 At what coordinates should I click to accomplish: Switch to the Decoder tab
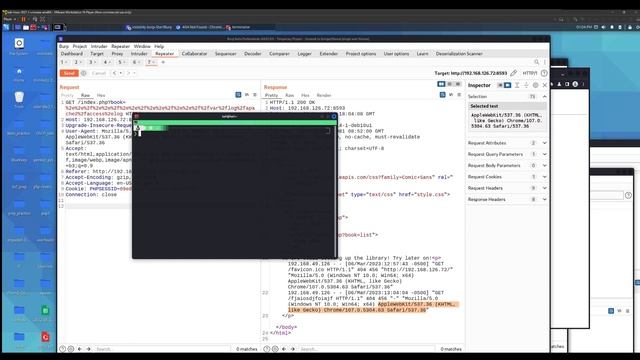tap(253, 54)
